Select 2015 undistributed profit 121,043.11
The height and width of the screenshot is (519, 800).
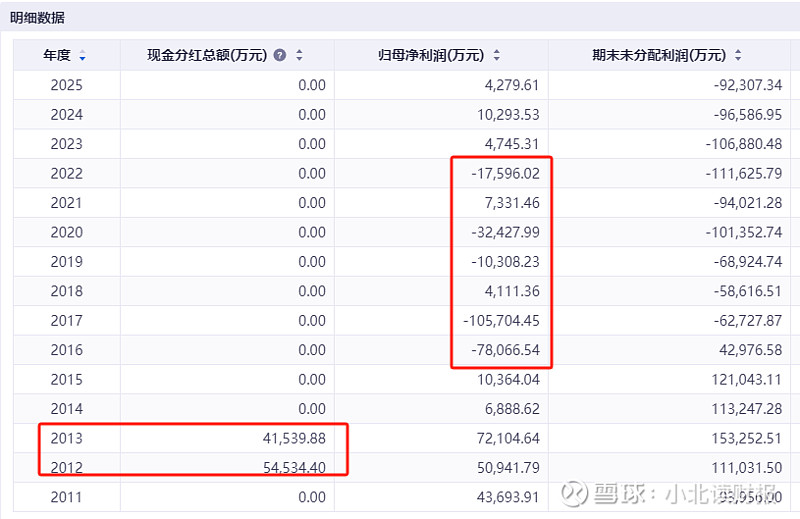(x=746, y=380)
